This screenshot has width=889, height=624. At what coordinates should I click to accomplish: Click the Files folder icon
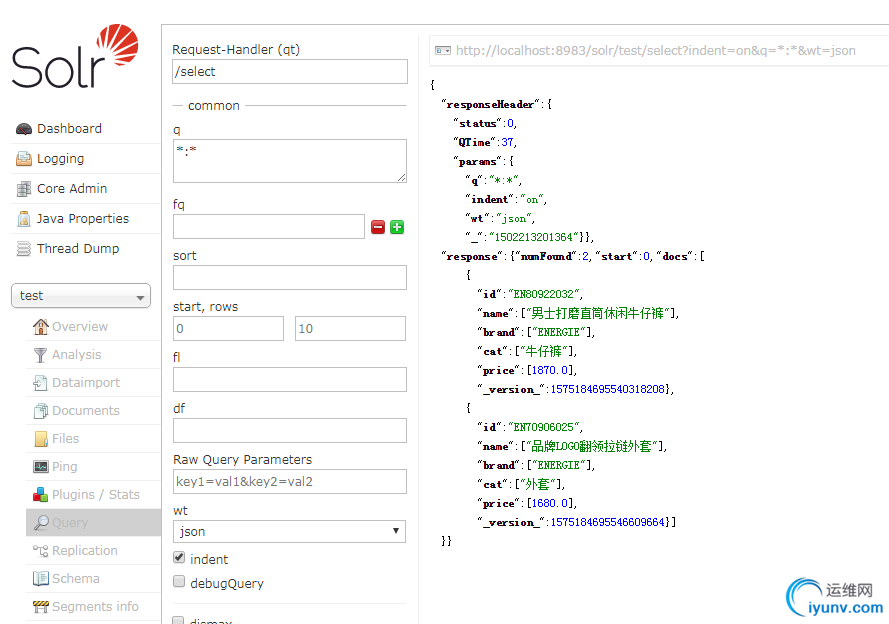click(x=41, y=439)
